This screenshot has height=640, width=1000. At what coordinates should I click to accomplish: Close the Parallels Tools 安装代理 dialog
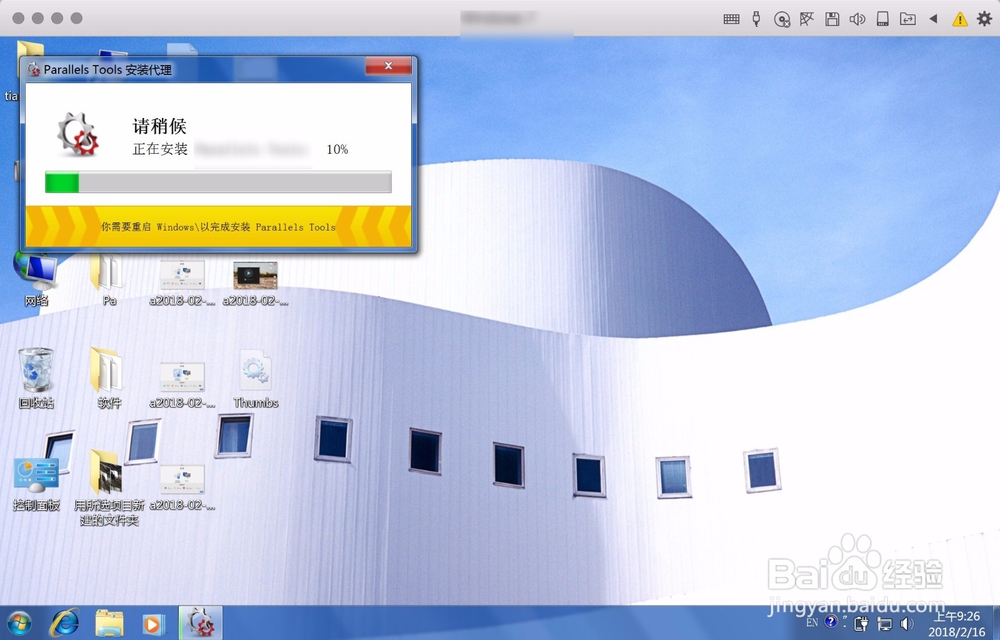click(x=388, y=66)
